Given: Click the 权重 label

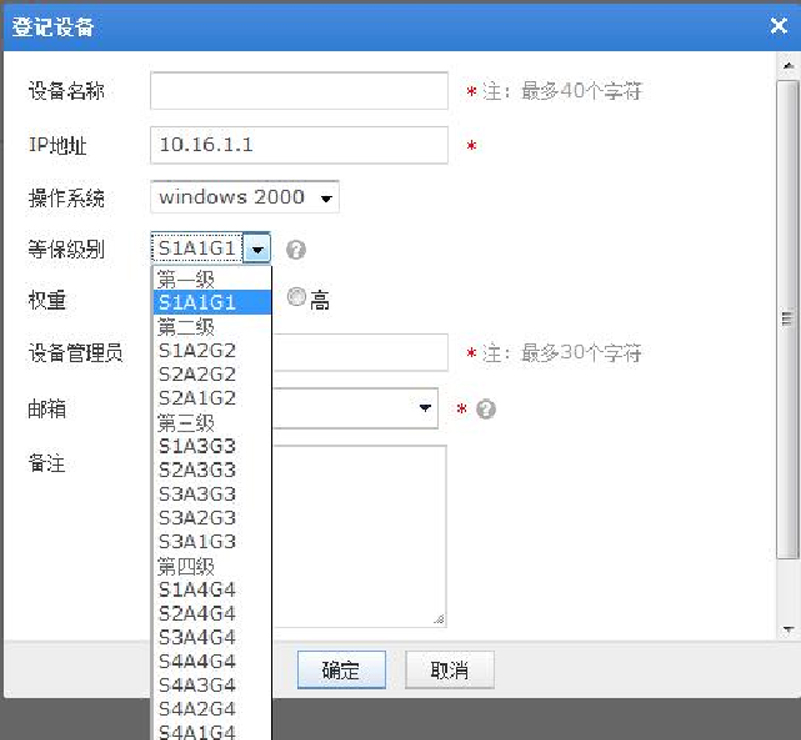Looking at the screenshot, I should (x=47, y=300).
